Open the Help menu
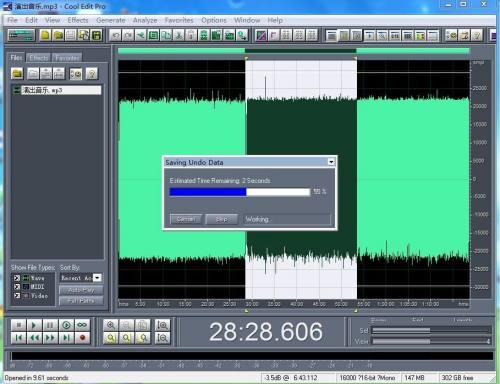Screen dimensions: 500x384 point(275,20)
